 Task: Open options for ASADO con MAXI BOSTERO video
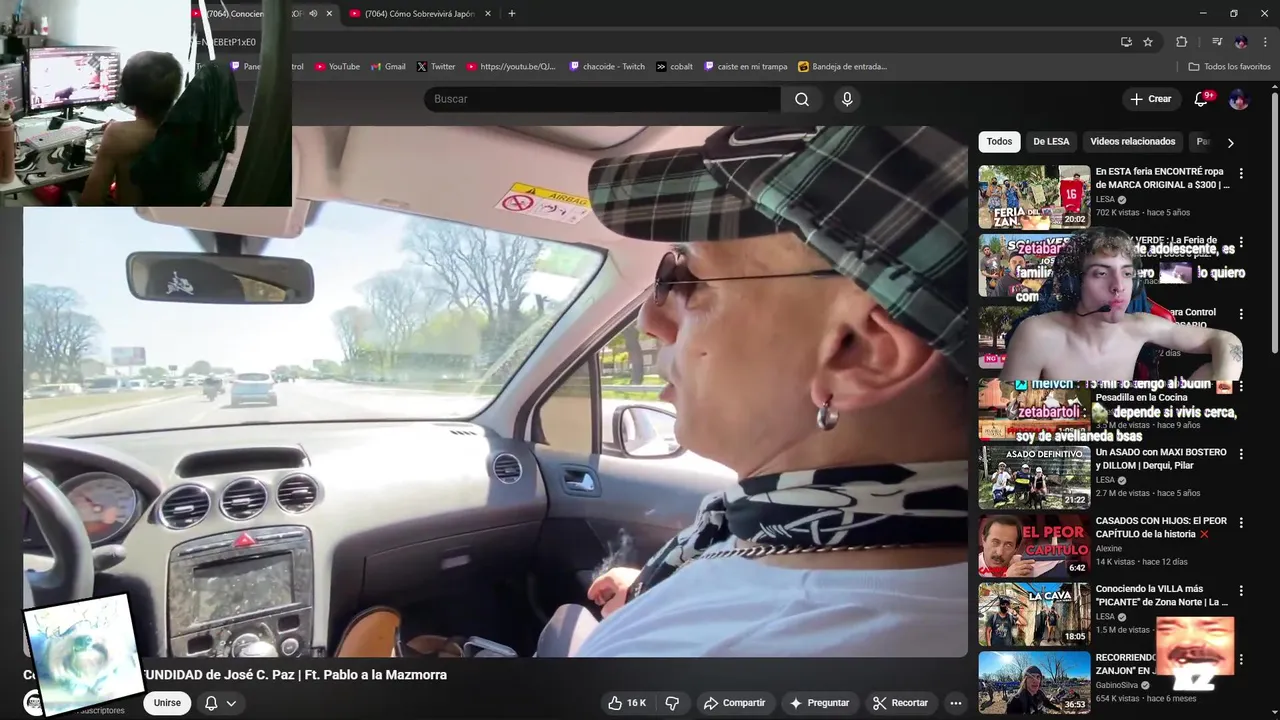[1241, 454]
